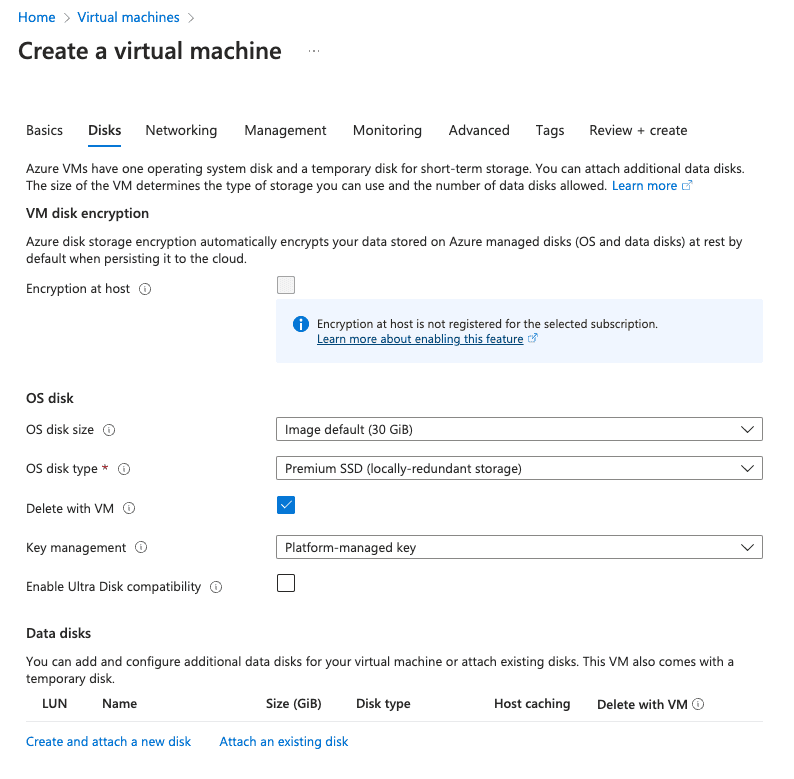Open the OS disk size dropdown
The height and width of the screenshot is (779, 794).
[519, 429]
